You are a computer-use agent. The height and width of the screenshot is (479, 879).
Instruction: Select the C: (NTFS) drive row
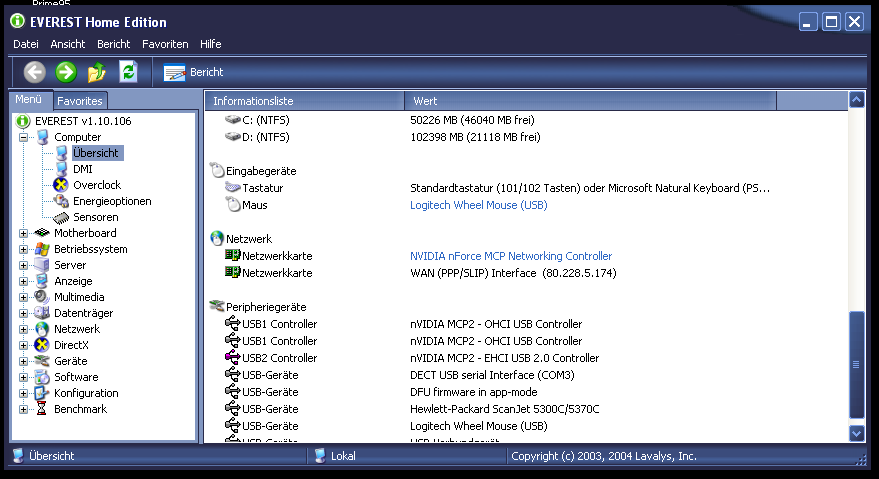526,120
